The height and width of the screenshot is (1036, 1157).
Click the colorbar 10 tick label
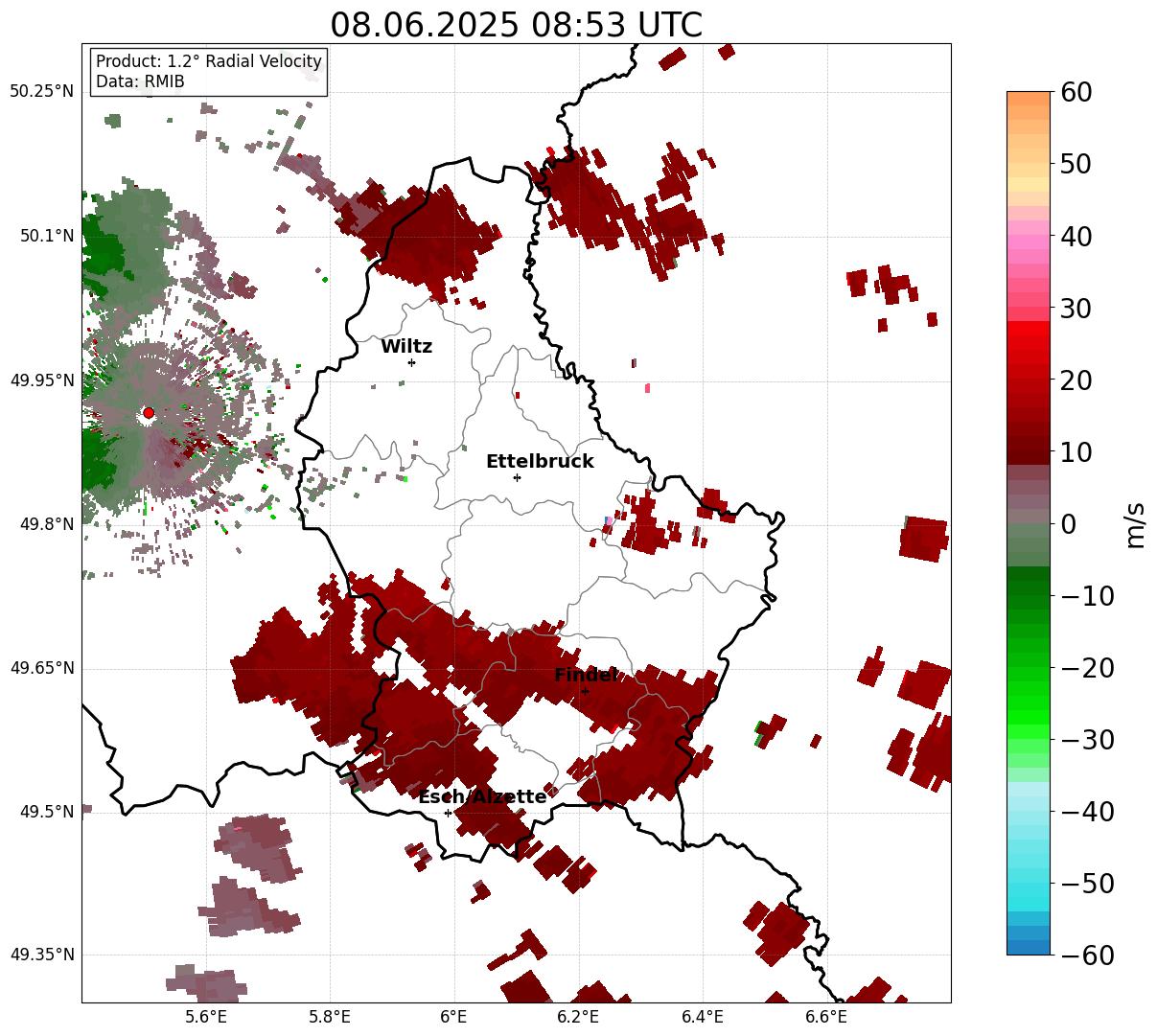tap(1076, 451)
